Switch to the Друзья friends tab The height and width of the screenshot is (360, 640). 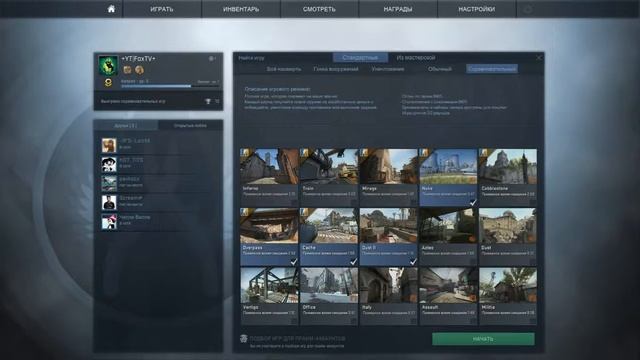pos(126,125)
